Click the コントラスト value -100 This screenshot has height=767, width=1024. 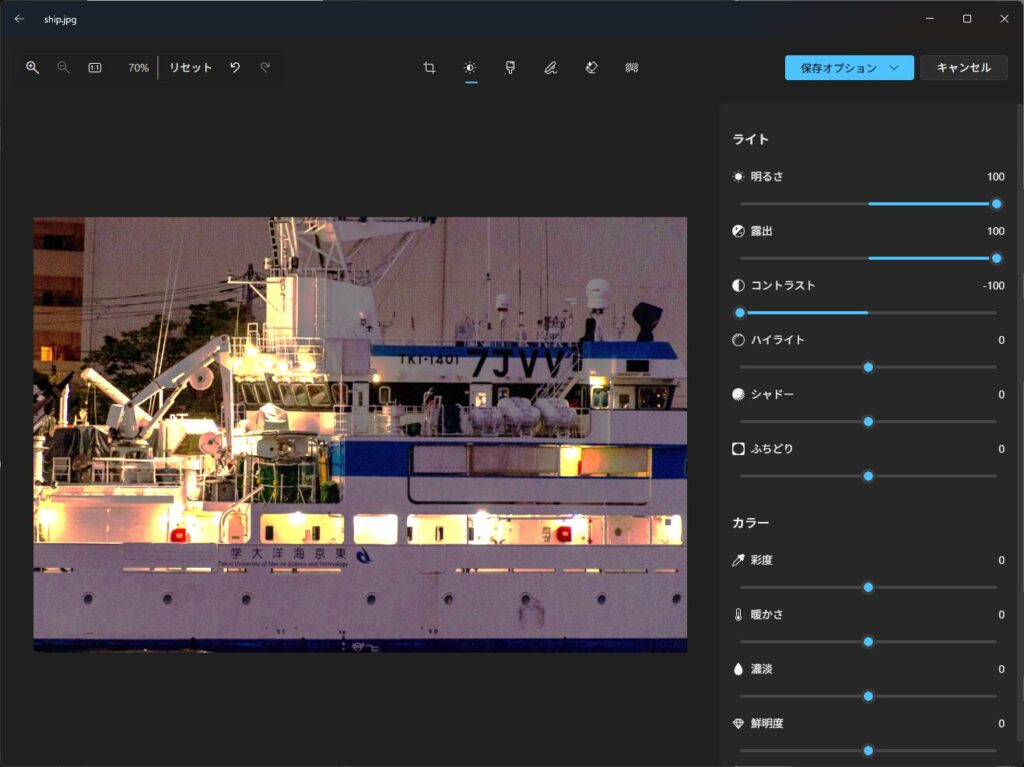tap(993, 286)
